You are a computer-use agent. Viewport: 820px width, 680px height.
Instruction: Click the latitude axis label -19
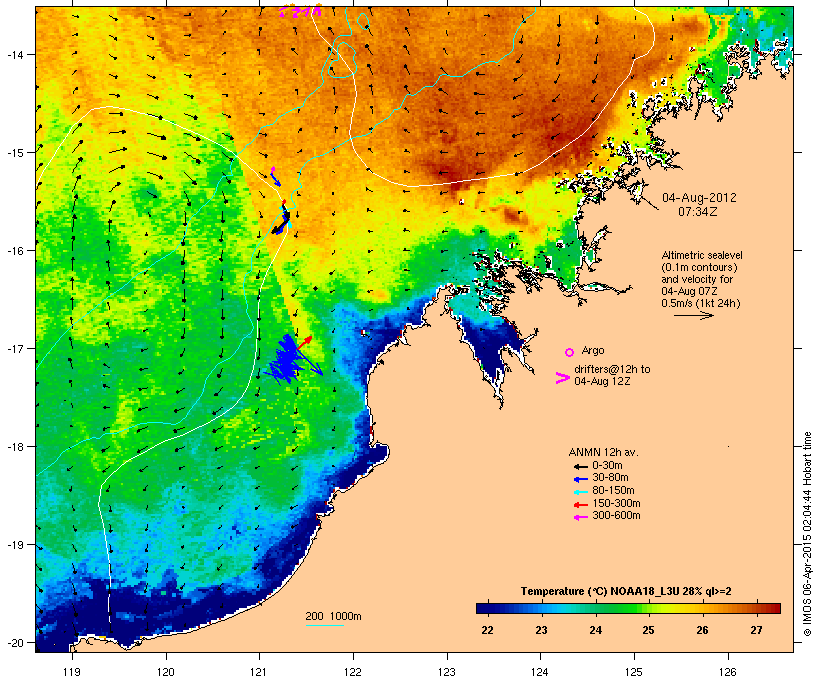[14, 545]
